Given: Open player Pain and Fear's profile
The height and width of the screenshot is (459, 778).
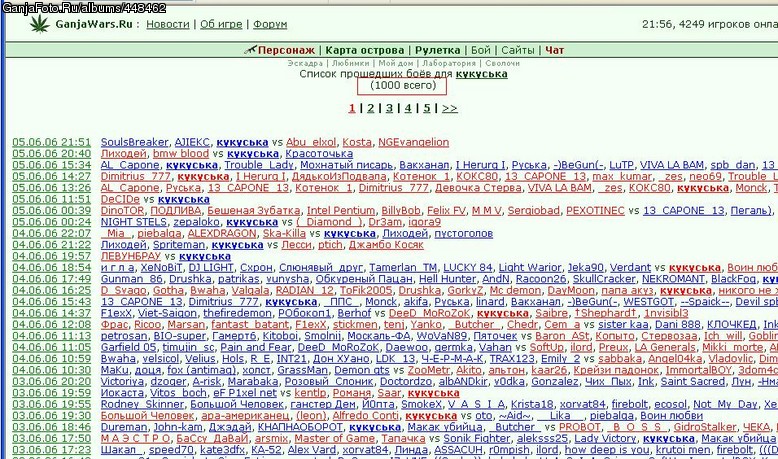Looking at the screenshot, I should coord(256,348).
